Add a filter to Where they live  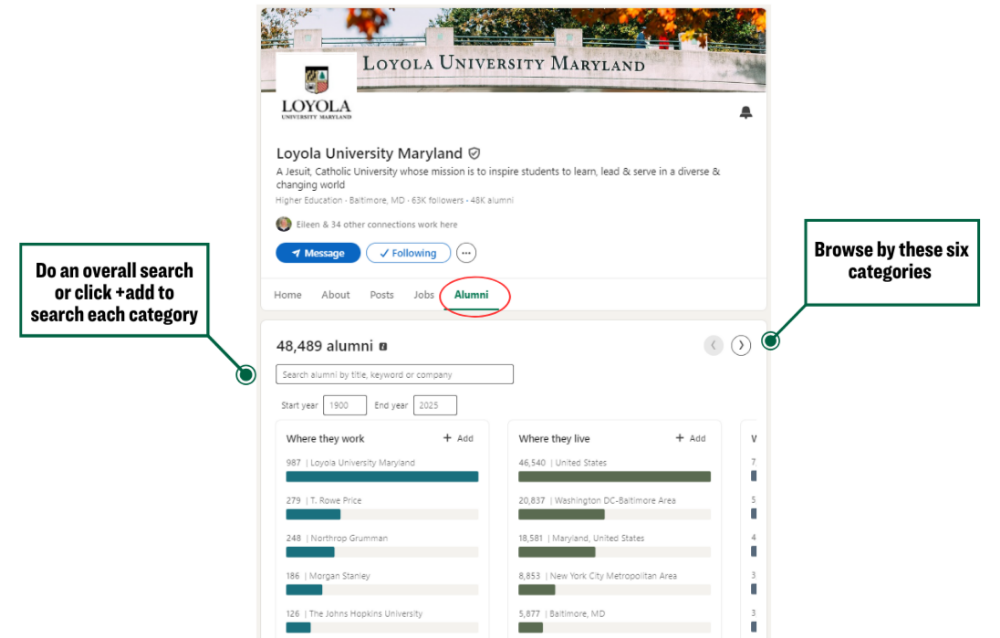pyautogui.click(x=691, y=438)
